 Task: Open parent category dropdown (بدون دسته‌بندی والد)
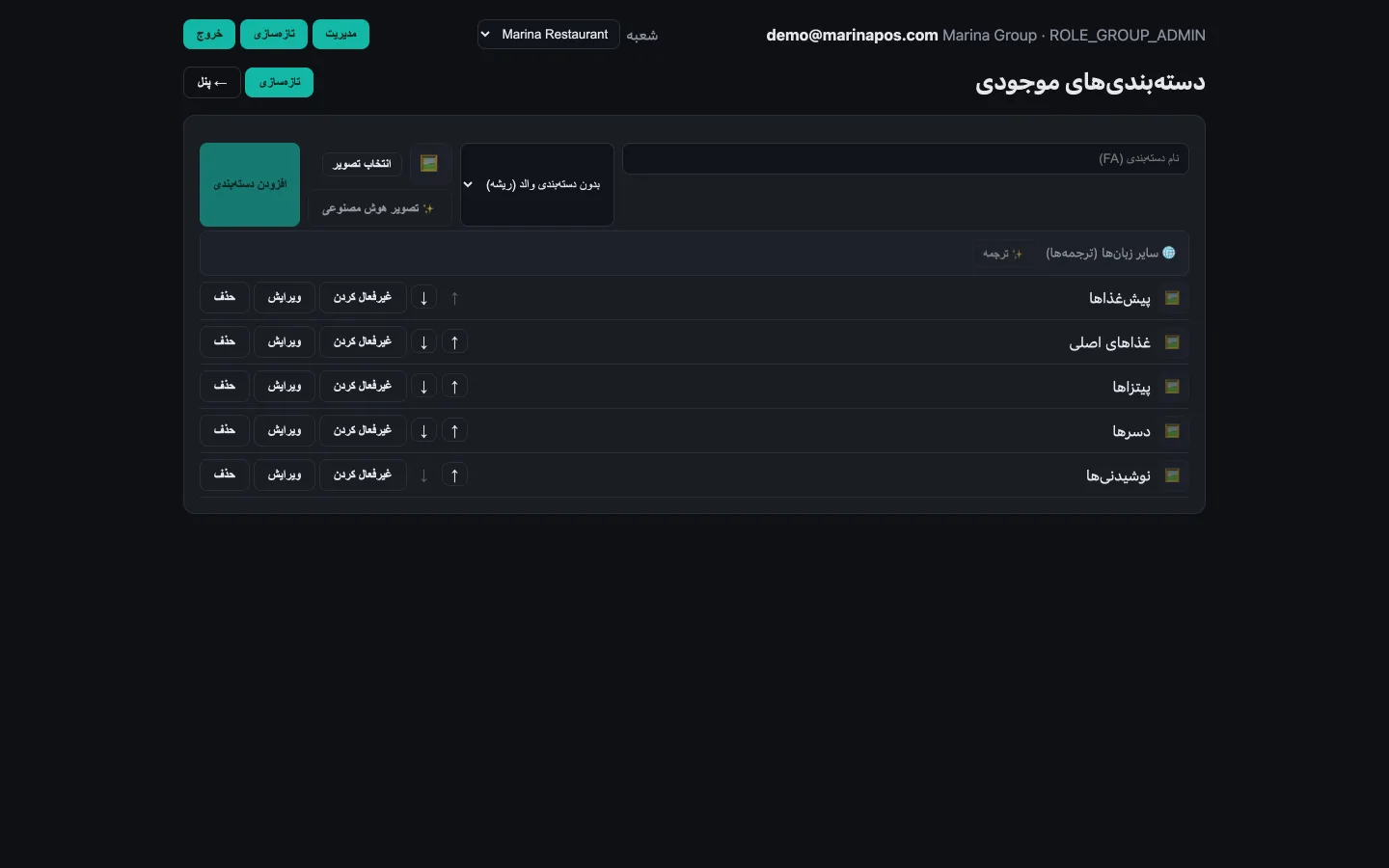[x=537, y=184]
